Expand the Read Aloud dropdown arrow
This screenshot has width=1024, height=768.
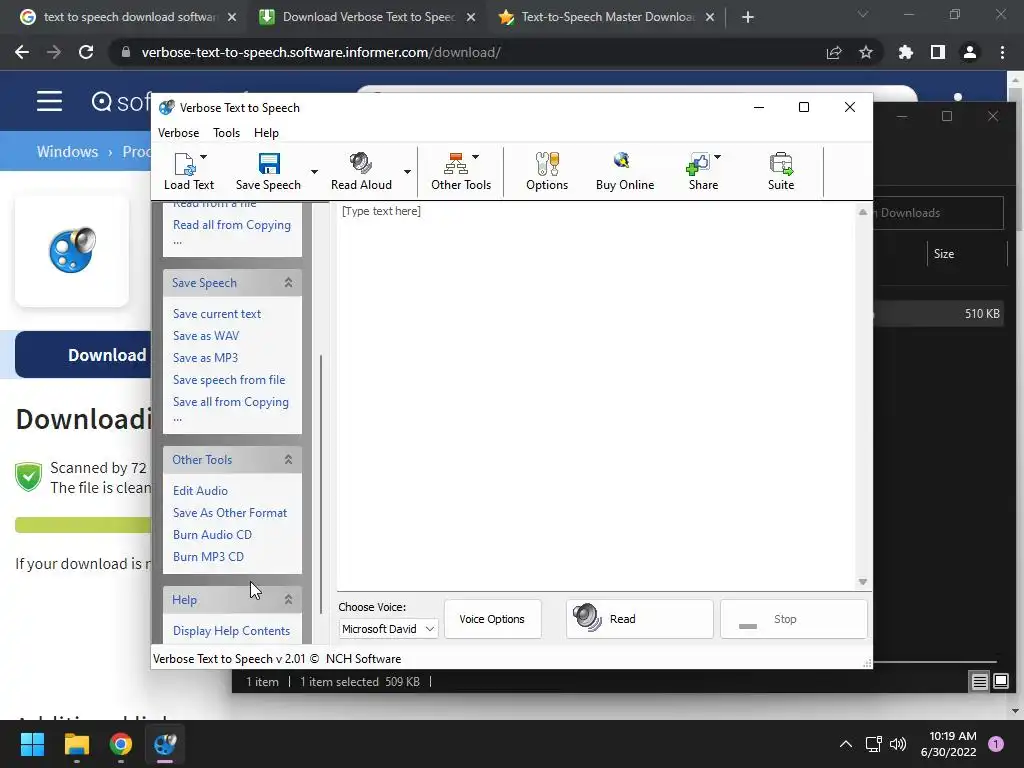point(407,172)
